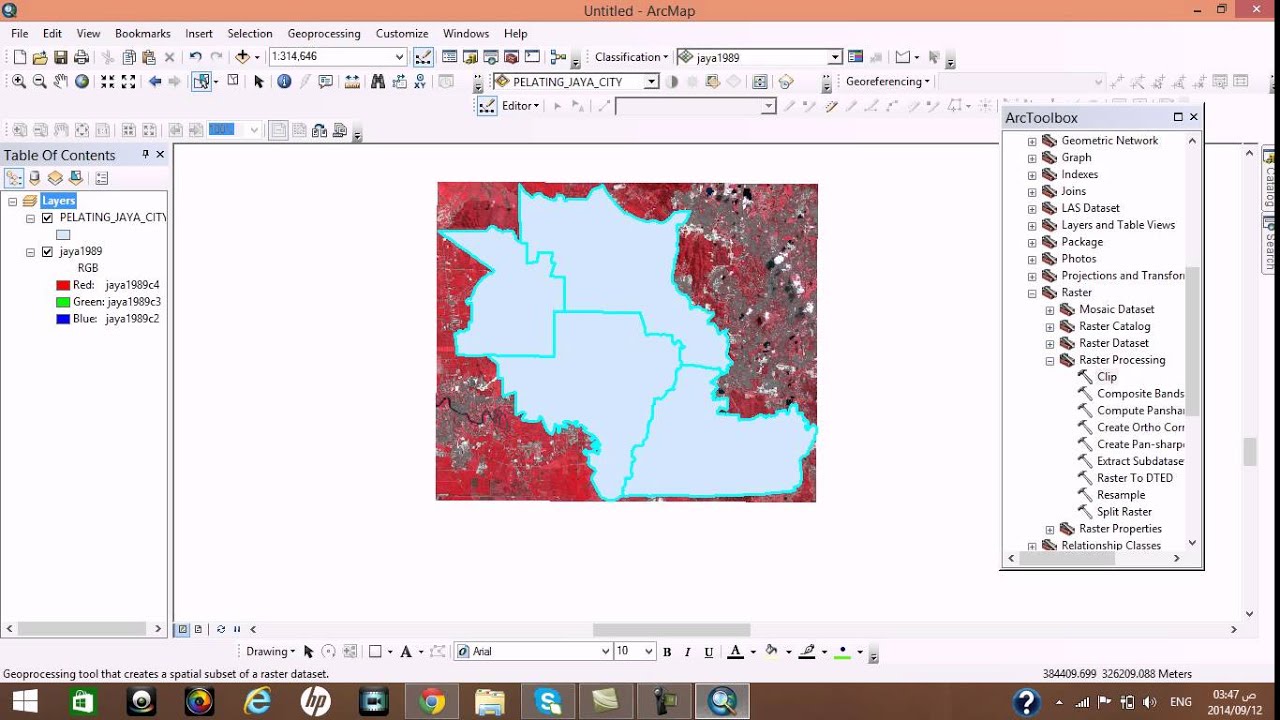Toggle jaya1989 layer visibility checkbox
The width and height of the screenshot is (1280, 720).
point(47,251)
